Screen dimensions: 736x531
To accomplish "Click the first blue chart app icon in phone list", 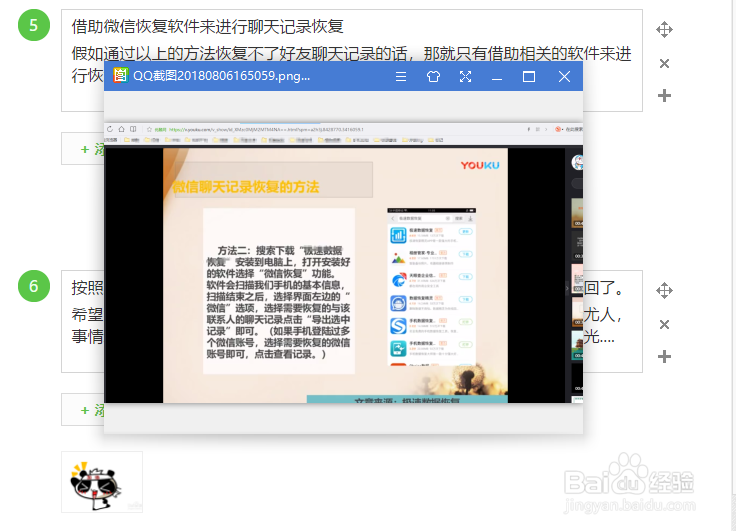I will click(x=398, y=235).
